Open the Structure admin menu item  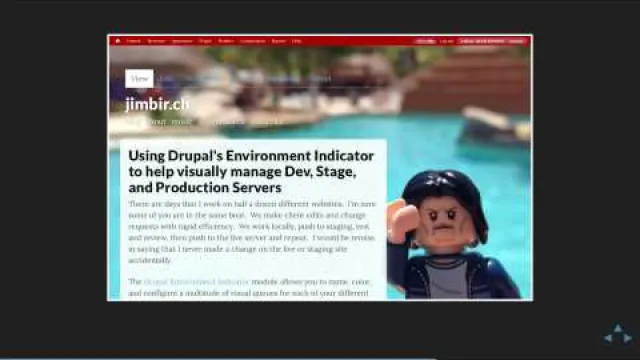coord(156,41)
